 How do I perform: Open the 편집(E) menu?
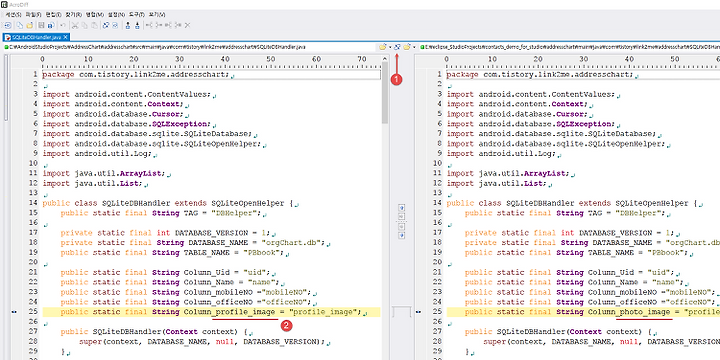(x=54, y=15)
